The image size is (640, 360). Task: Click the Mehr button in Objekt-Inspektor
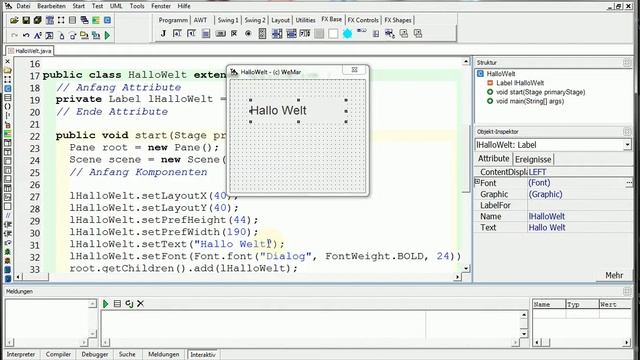tap(614, 276)
